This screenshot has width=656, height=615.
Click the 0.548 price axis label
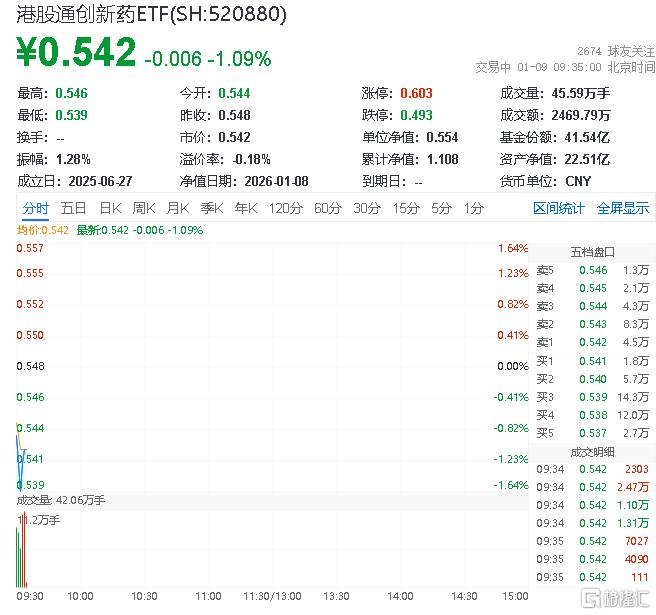30,366
